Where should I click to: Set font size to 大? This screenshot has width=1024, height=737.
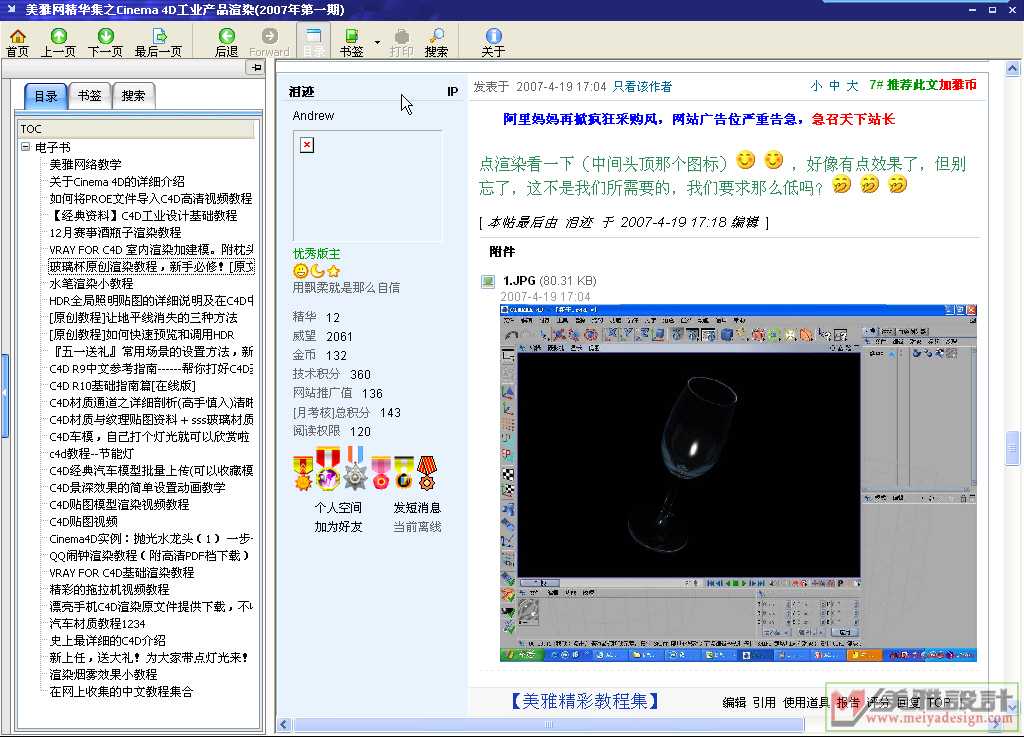[852, 86]
